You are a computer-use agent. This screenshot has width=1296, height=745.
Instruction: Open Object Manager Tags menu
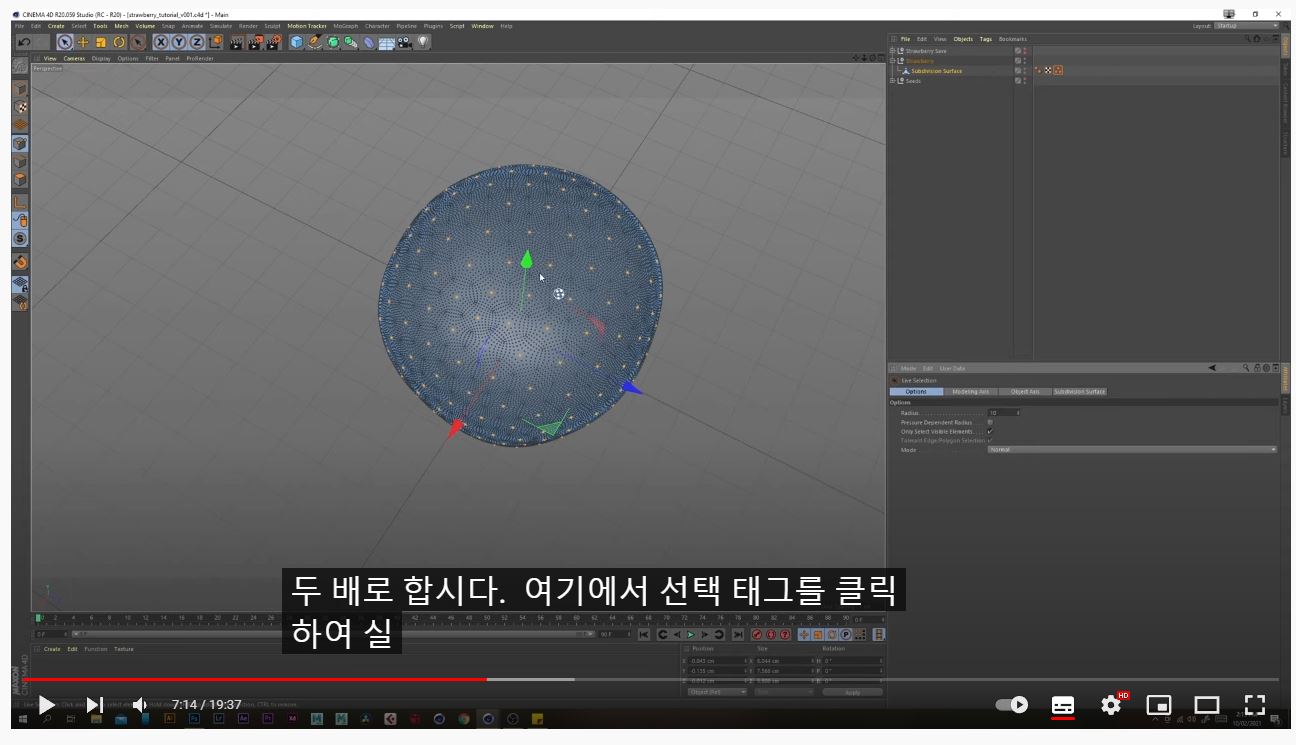[986, 39]
